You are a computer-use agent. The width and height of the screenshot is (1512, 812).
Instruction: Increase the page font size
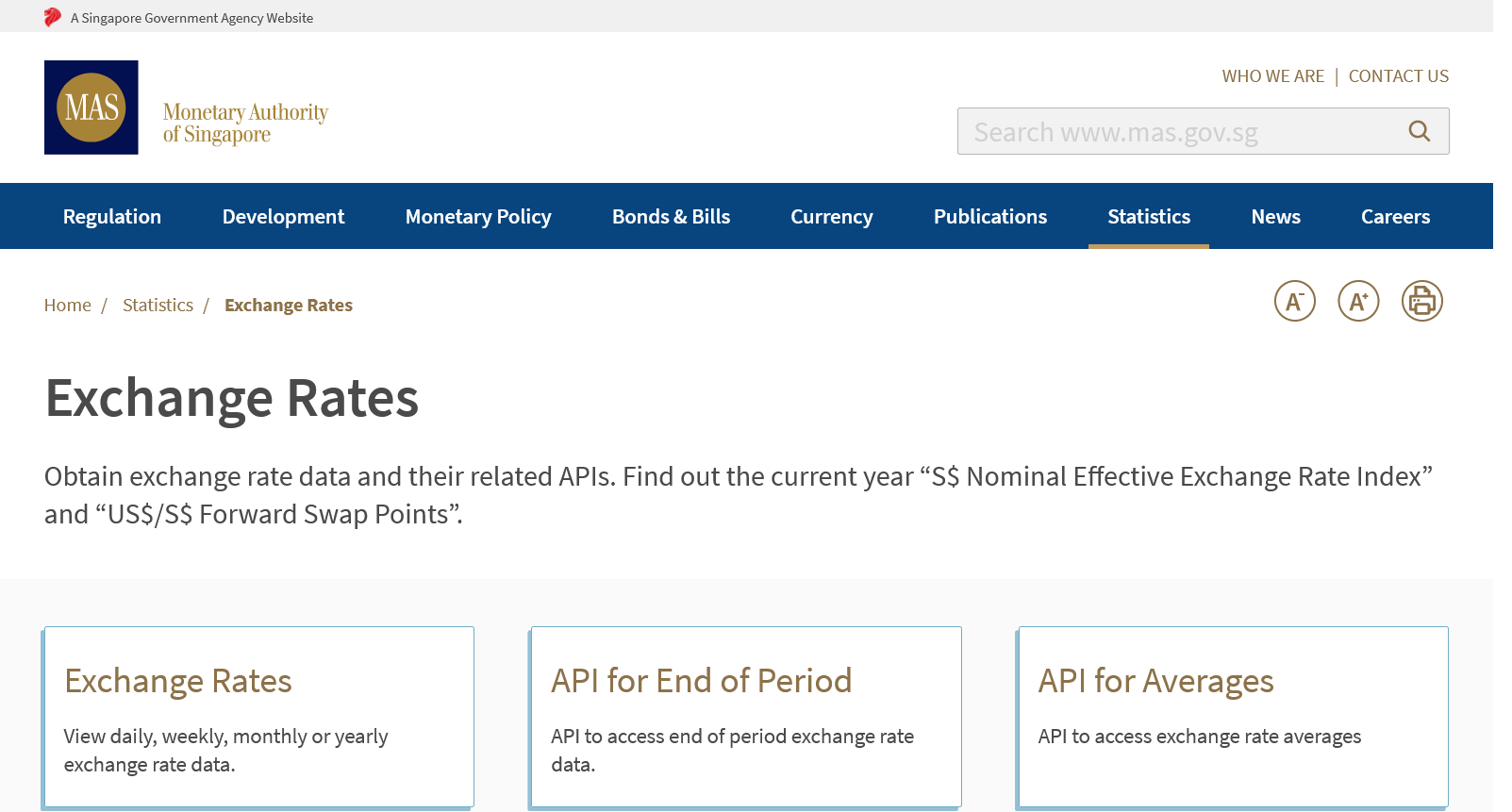pyautogui.click(x=1358, y=302)
